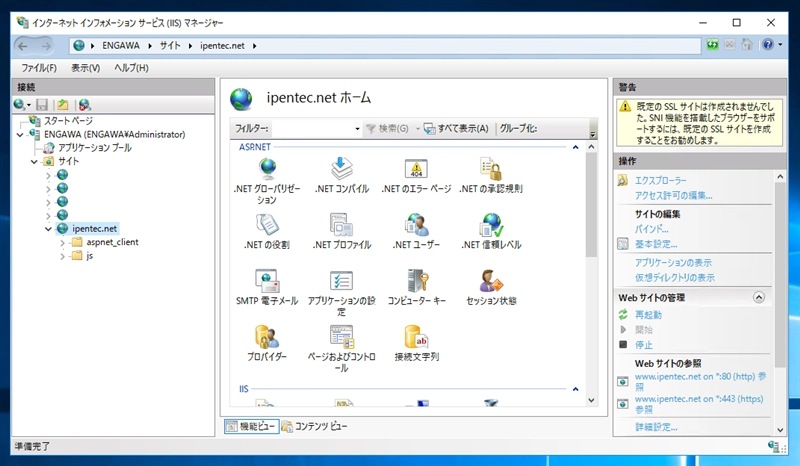
Task: Browse www.ipentec.net on *:80 (http)
Action: click(701, 381)
